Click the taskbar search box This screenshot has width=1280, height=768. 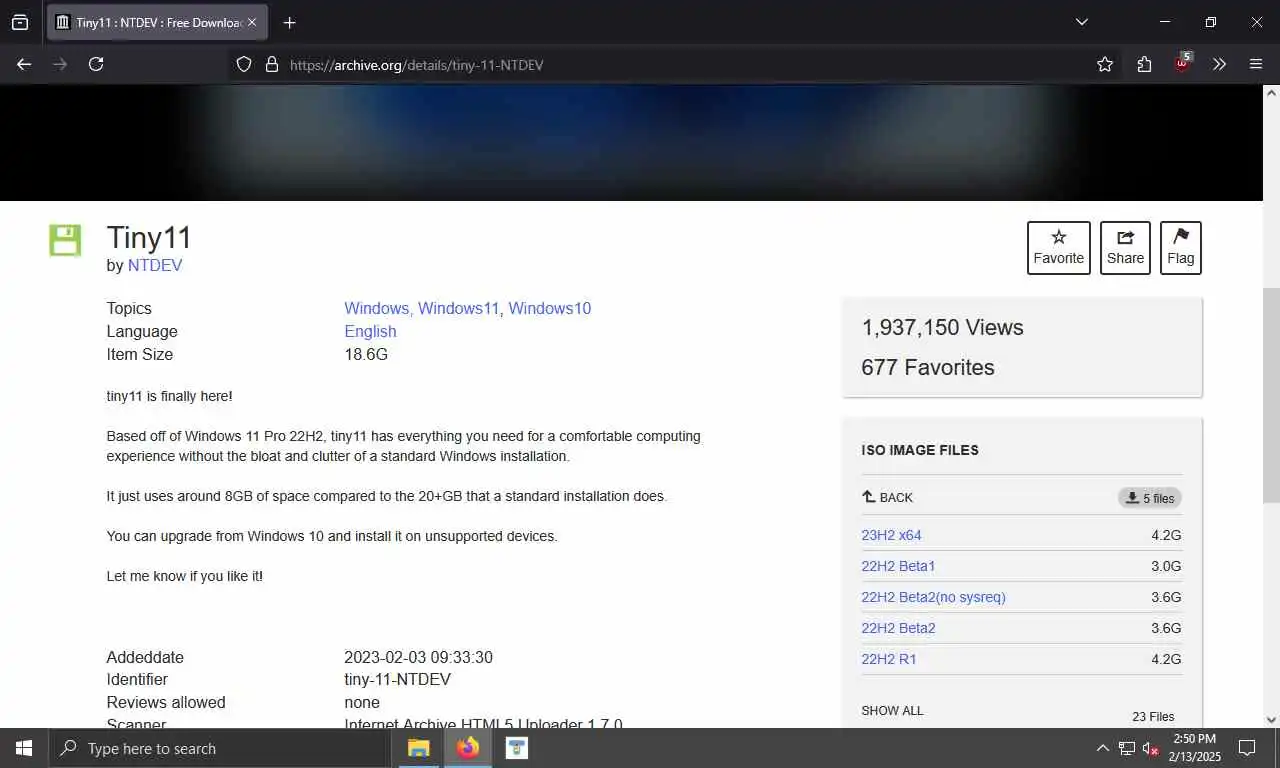coord(219,748)
